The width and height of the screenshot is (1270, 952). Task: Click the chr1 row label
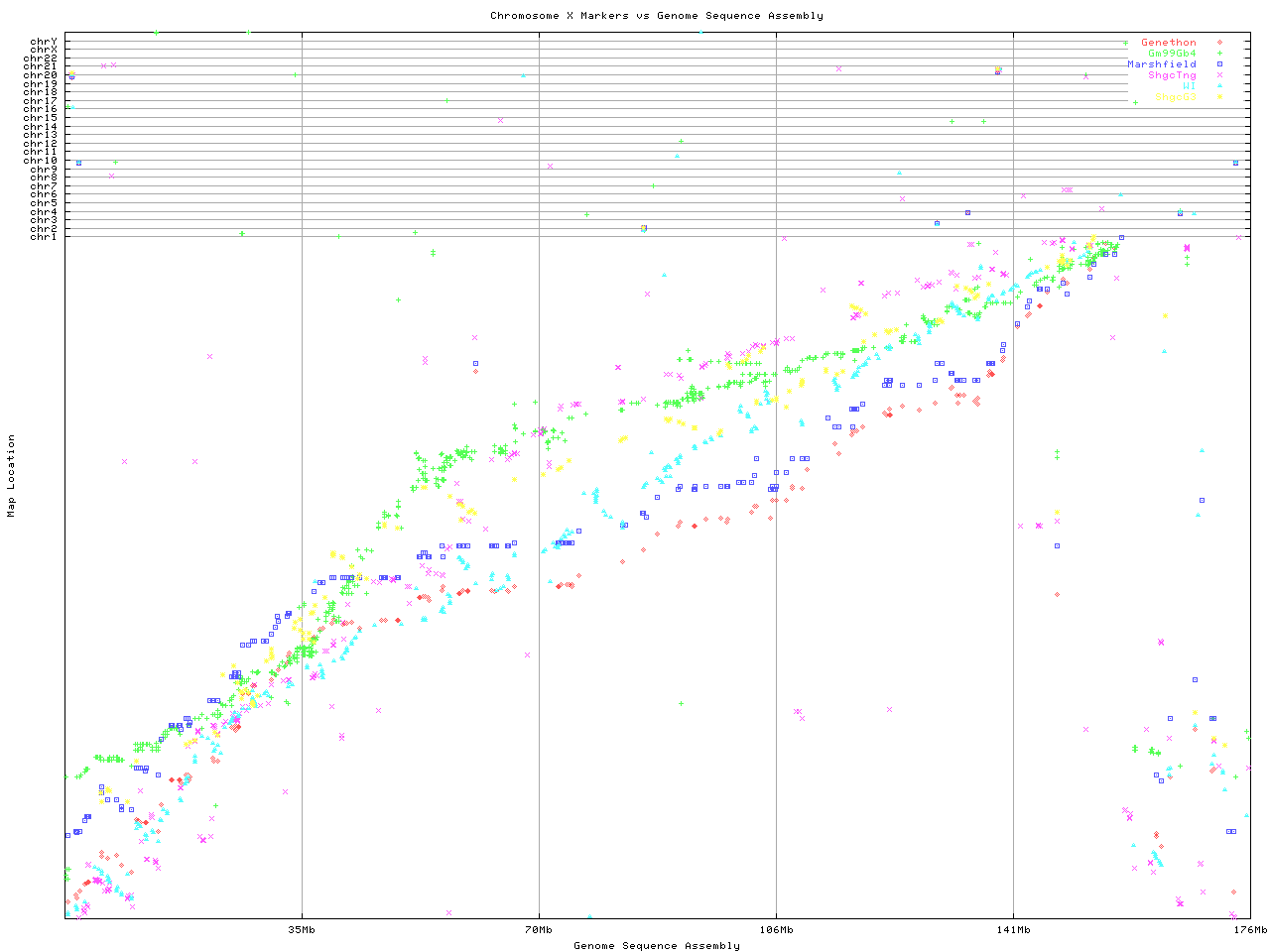tap(44, 237)
